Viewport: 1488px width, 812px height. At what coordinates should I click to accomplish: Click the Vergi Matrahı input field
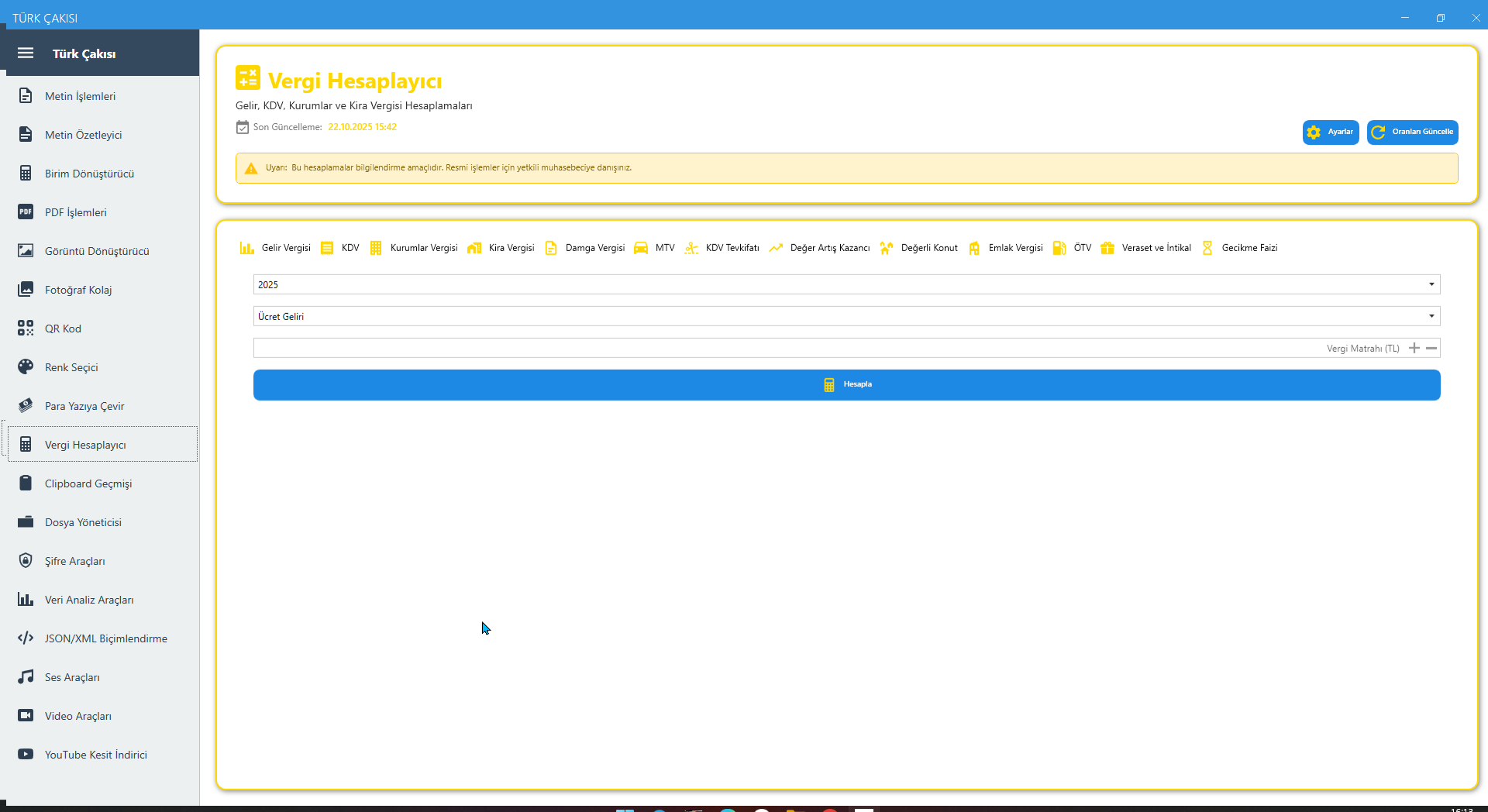(787, 348)
